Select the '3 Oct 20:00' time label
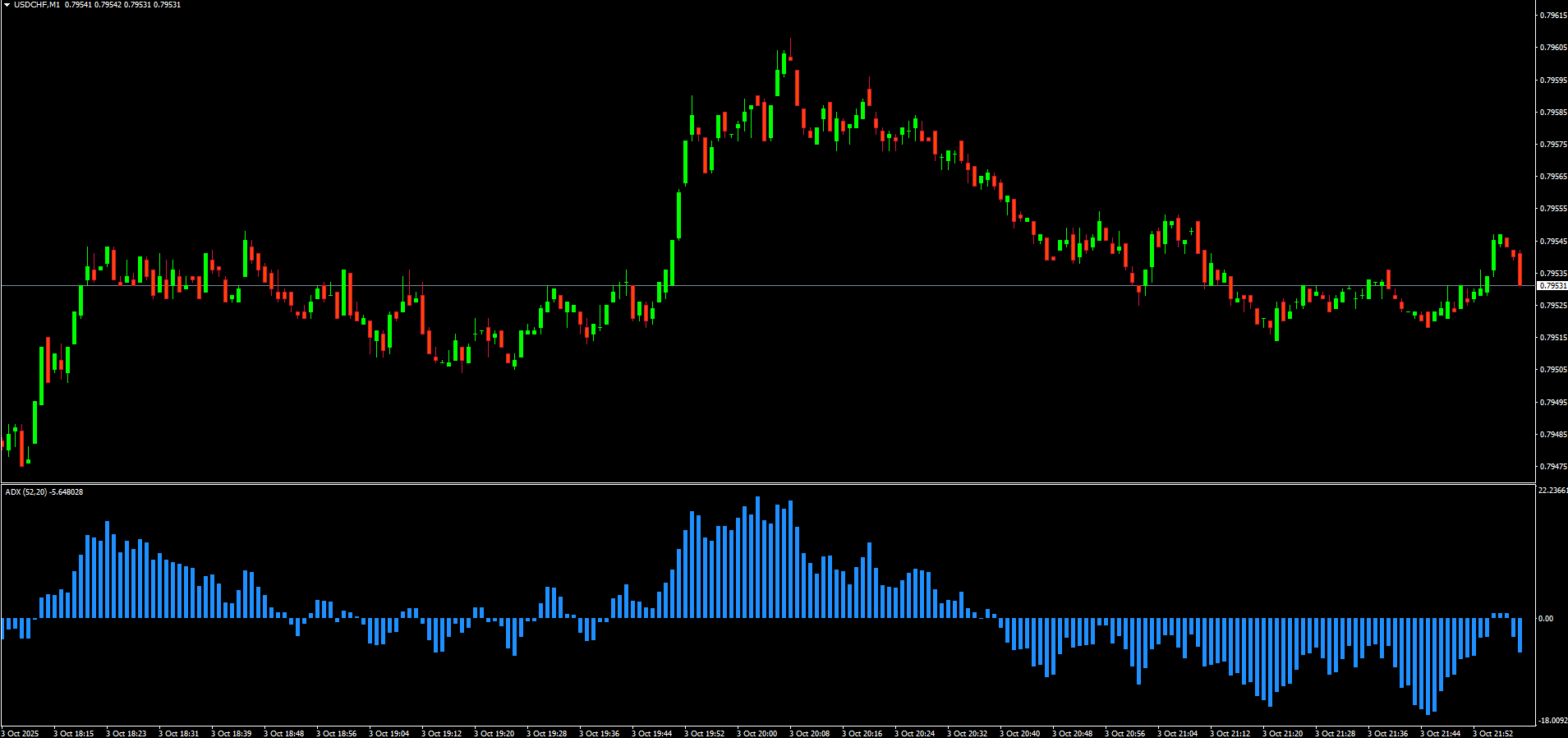1568x738 pixels. [756, 733]
